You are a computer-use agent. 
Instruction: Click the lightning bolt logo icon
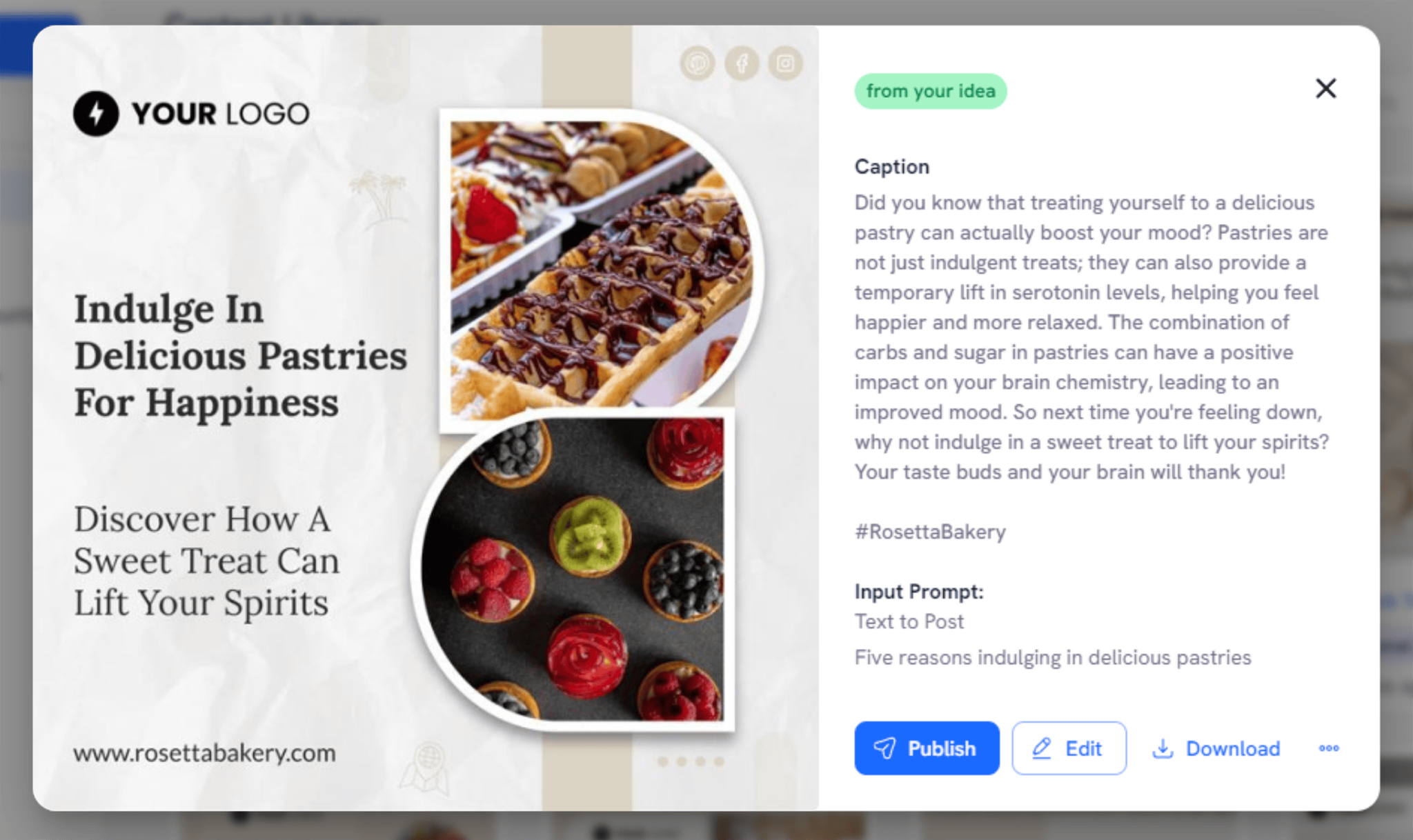click(97, 113)
